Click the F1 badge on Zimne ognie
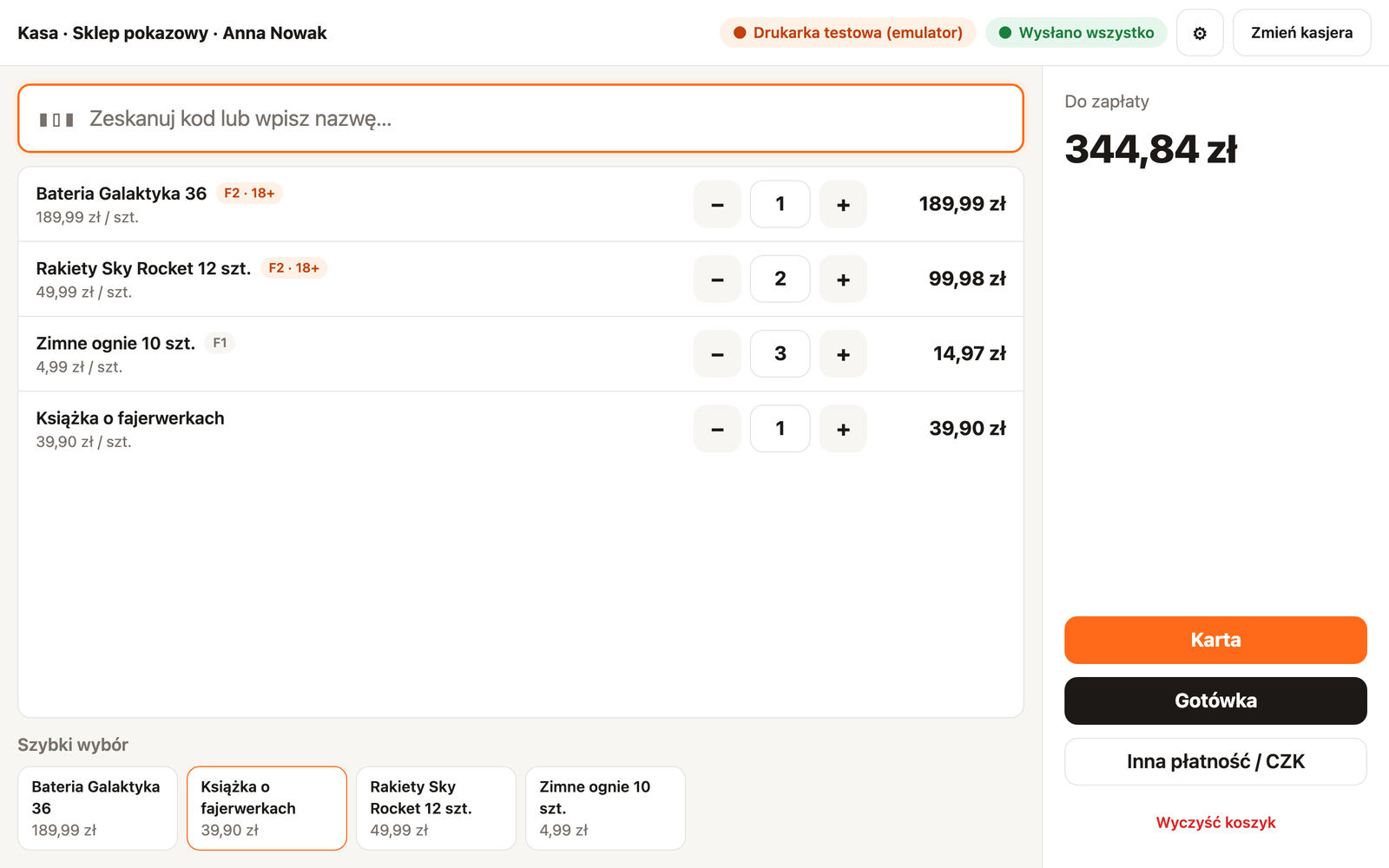Screen dimensions: 1389x868 click(x=220, y=343)
